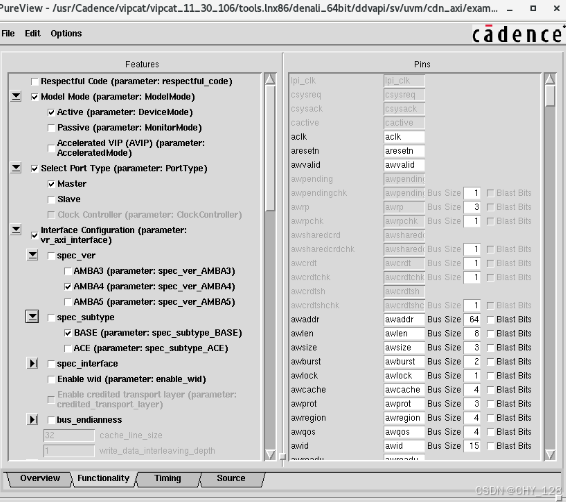This screenshot has width=566, height=502.
Task: Collapse the spec_ver node arrow
Action: (x=32, y=255)
